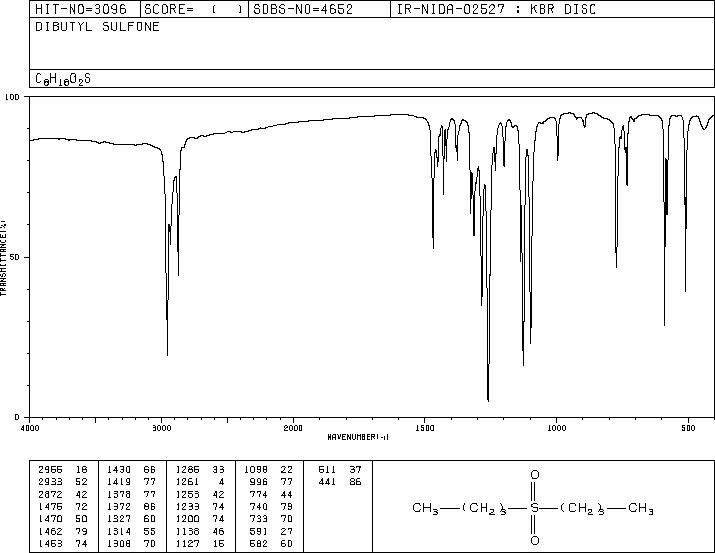The image size is (715, 553).
Task: Click the DIBUTYL SULFONE compound name
Action: 98,26
